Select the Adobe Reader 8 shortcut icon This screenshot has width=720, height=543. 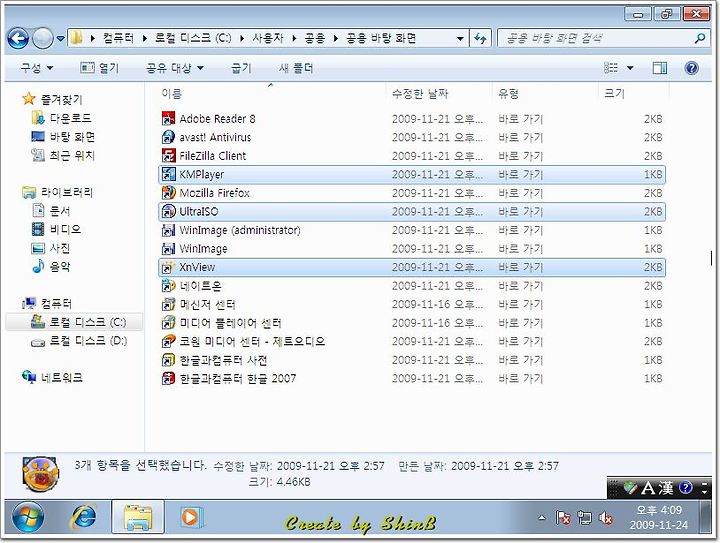pyautogui.click(x=169, y=118)
